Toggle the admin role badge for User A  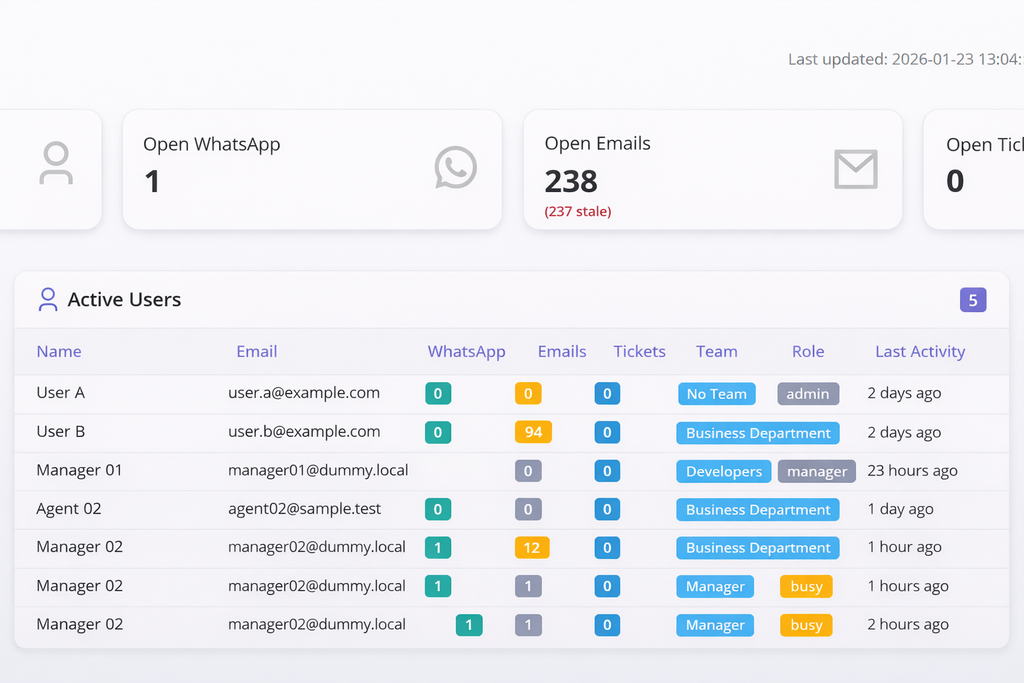point(808,393)
